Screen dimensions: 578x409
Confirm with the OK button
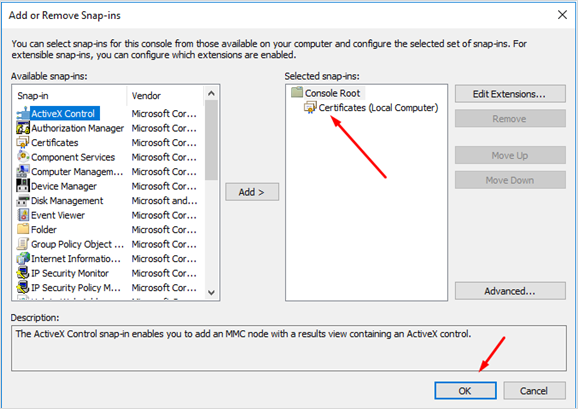click(x=465, y=391)
